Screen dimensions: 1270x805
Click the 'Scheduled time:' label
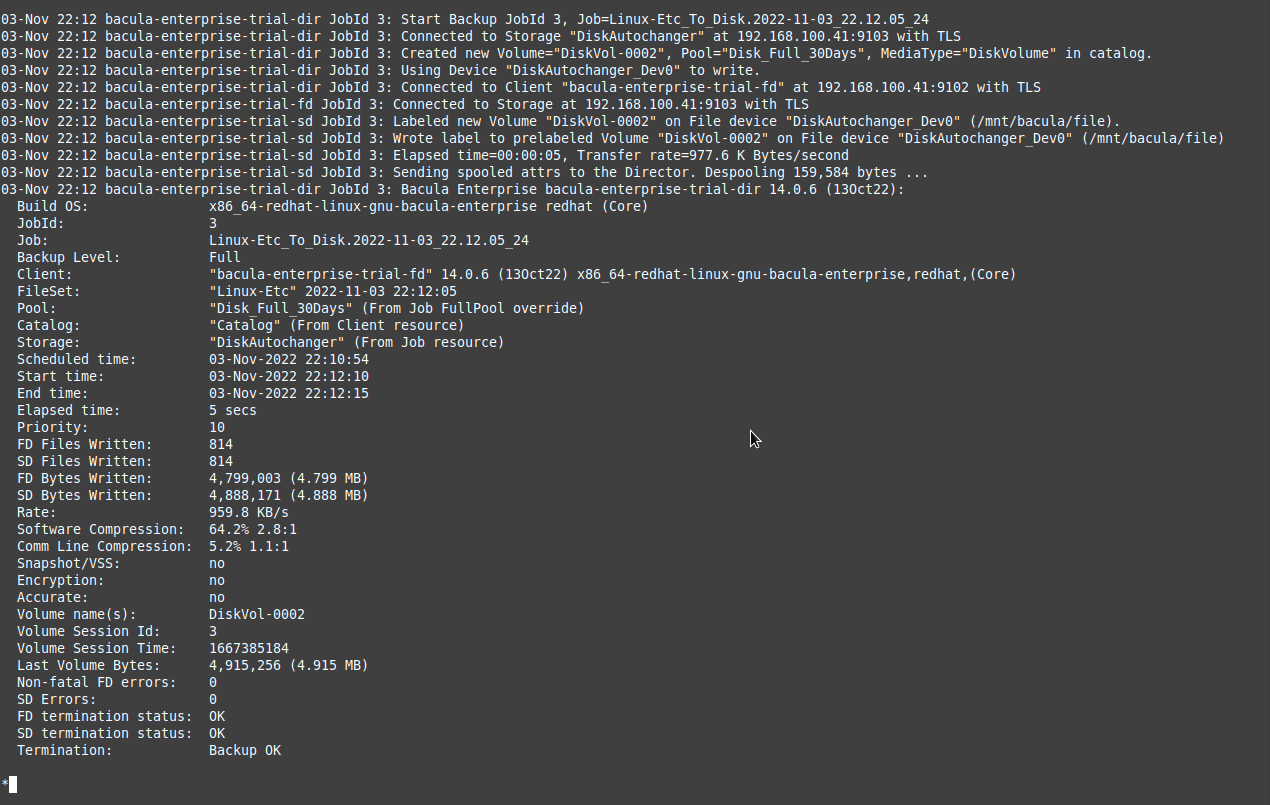click(x=77, y=359)
